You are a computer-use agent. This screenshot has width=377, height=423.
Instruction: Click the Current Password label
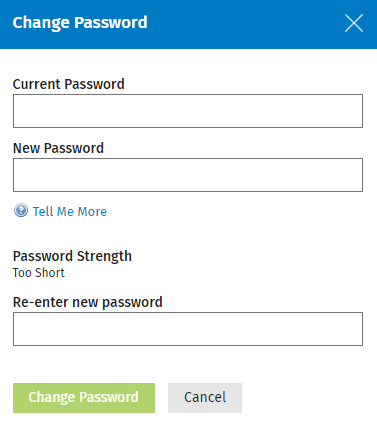pyautogui.click(x=69, y=84)
